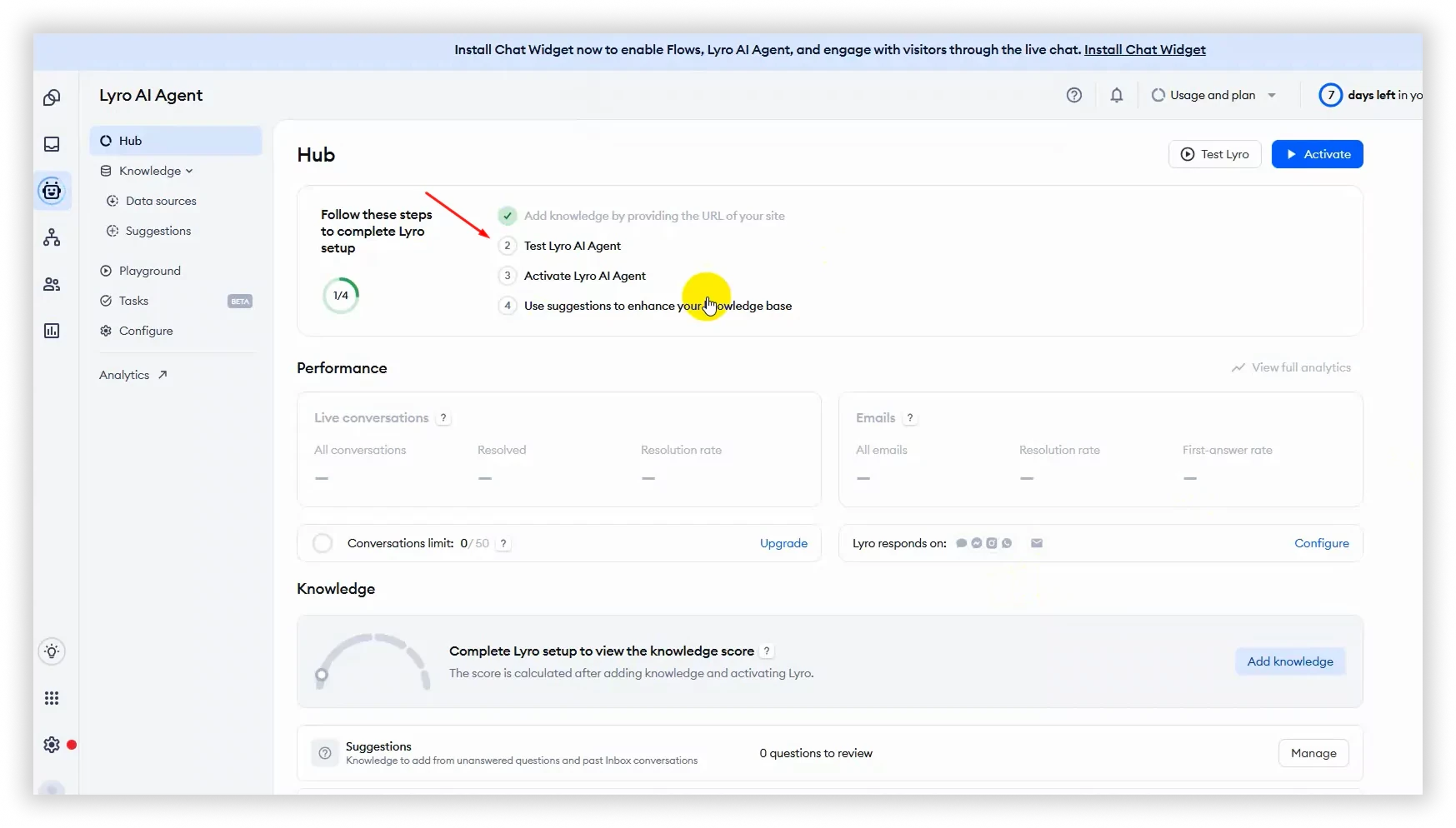Click the Lyro AI Agent page title
1456x828 pixels.
[151, 95]
